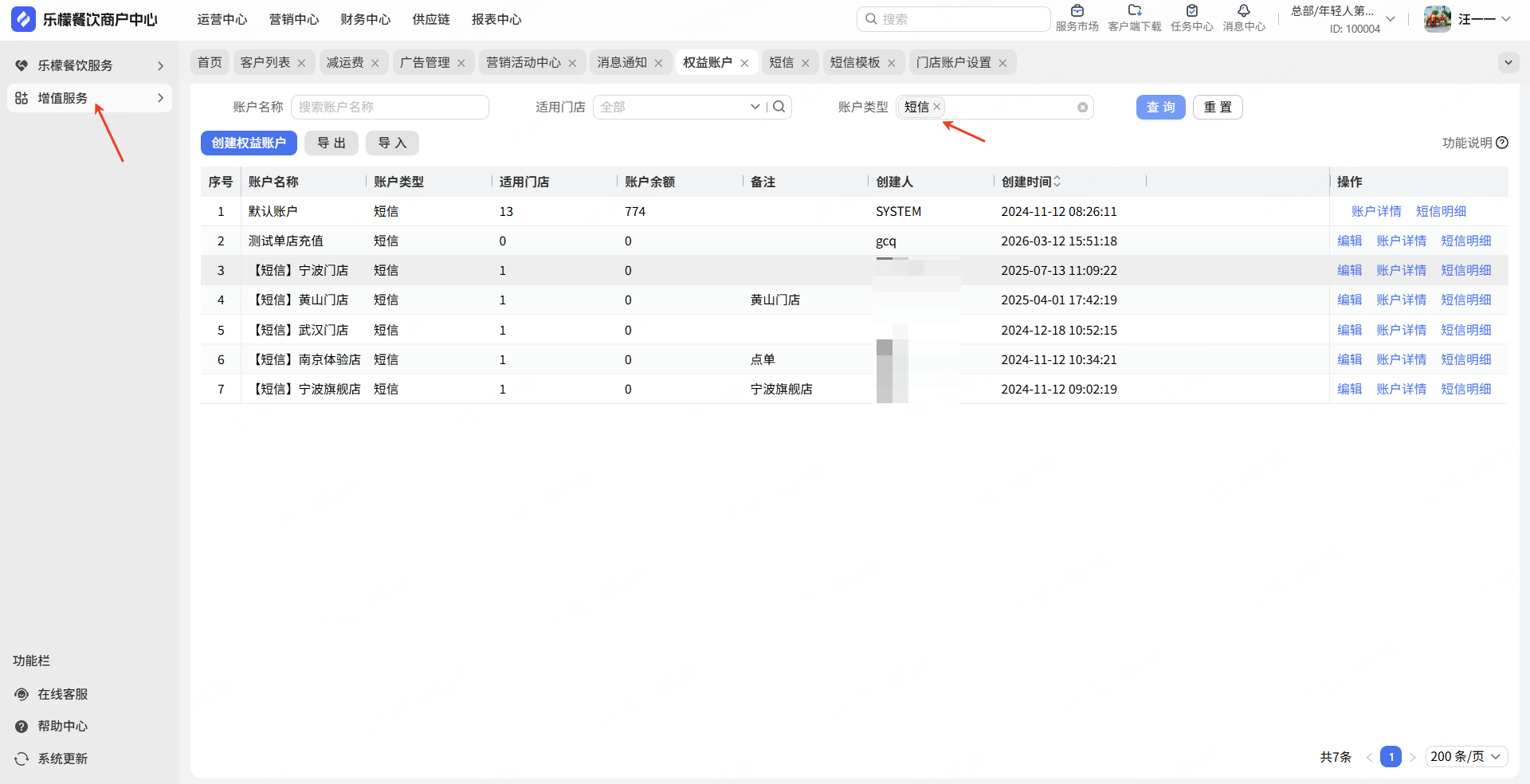This screenshot has height=784, width=1530.
Task: Open 营销中心 menu
Action: point(294,19)
